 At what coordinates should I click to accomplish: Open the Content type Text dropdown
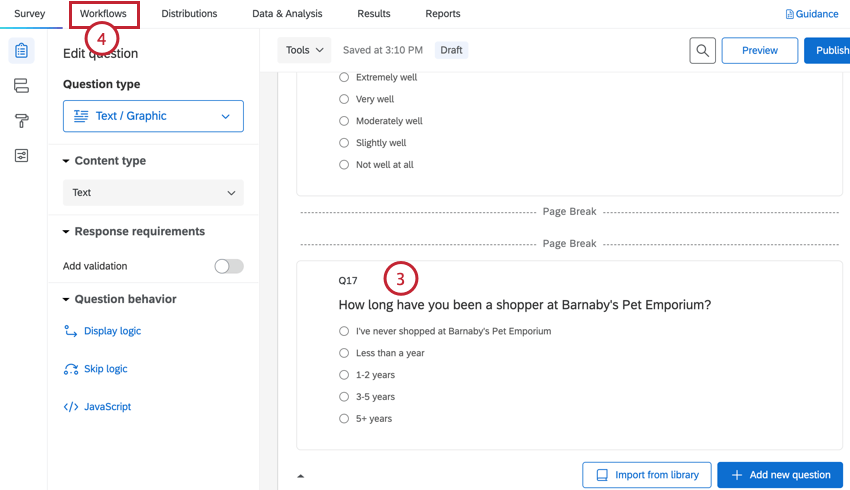click(x=153, y=193)
